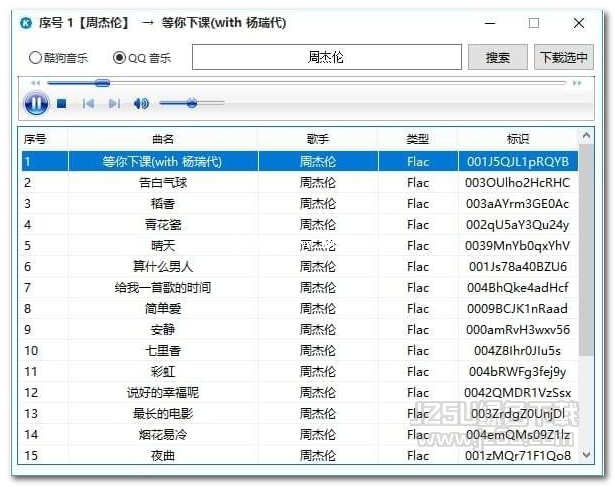Click the scroll down arrow of the list

586,455
